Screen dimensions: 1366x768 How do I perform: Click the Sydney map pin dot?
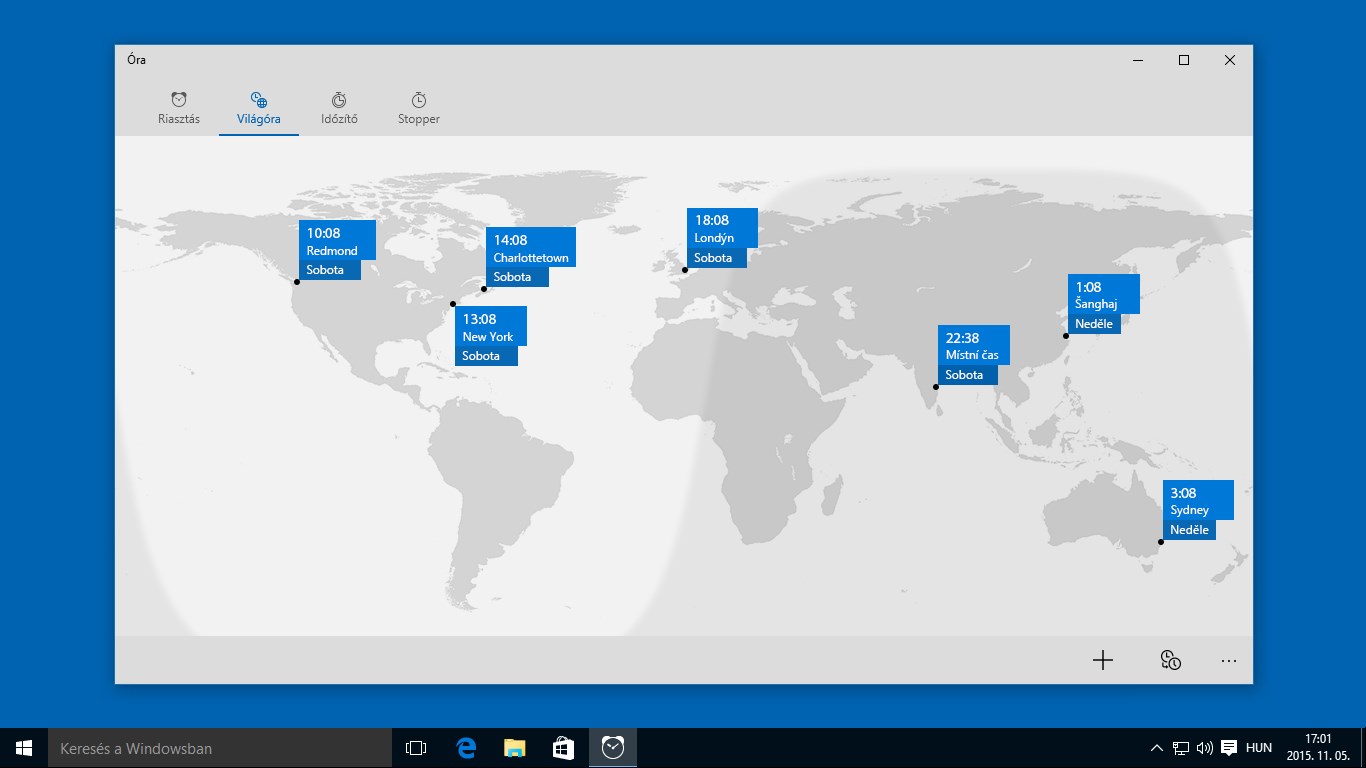point(1161,542)
